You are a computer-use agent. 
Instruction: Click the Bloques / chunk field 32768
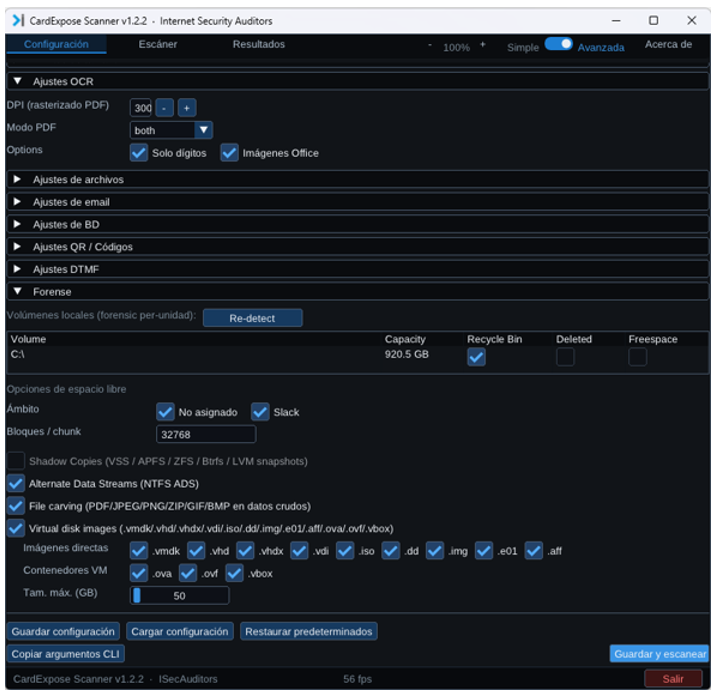pos(206,434)
